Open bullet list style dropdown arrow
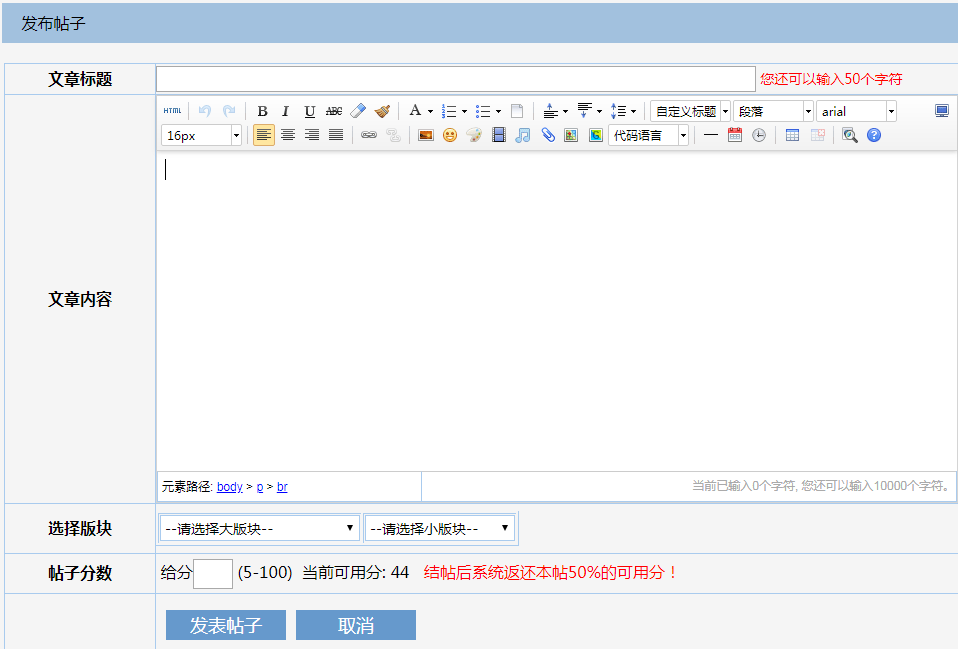This screenshot has width=958, height=649. point(499,111)
